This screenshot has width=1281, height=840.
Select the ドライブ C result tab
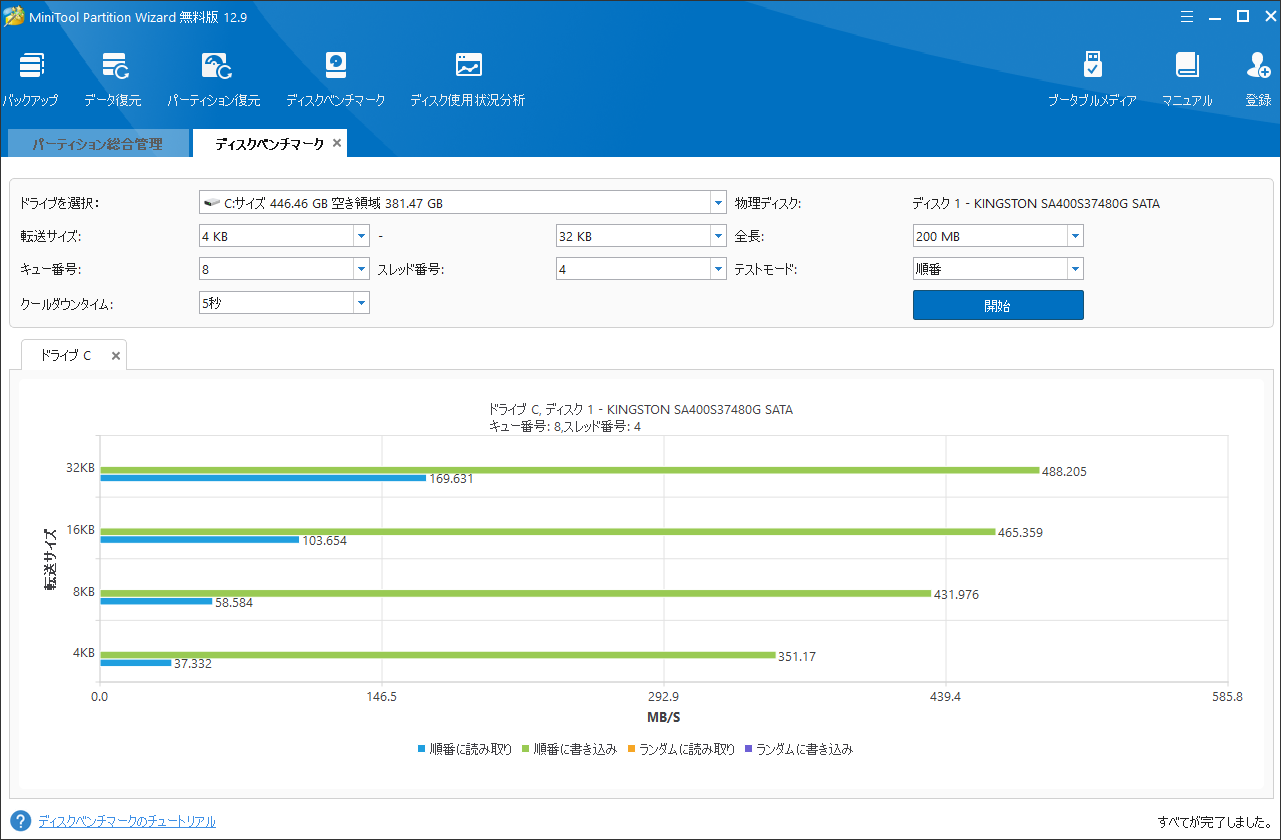(x=65, y=355)
